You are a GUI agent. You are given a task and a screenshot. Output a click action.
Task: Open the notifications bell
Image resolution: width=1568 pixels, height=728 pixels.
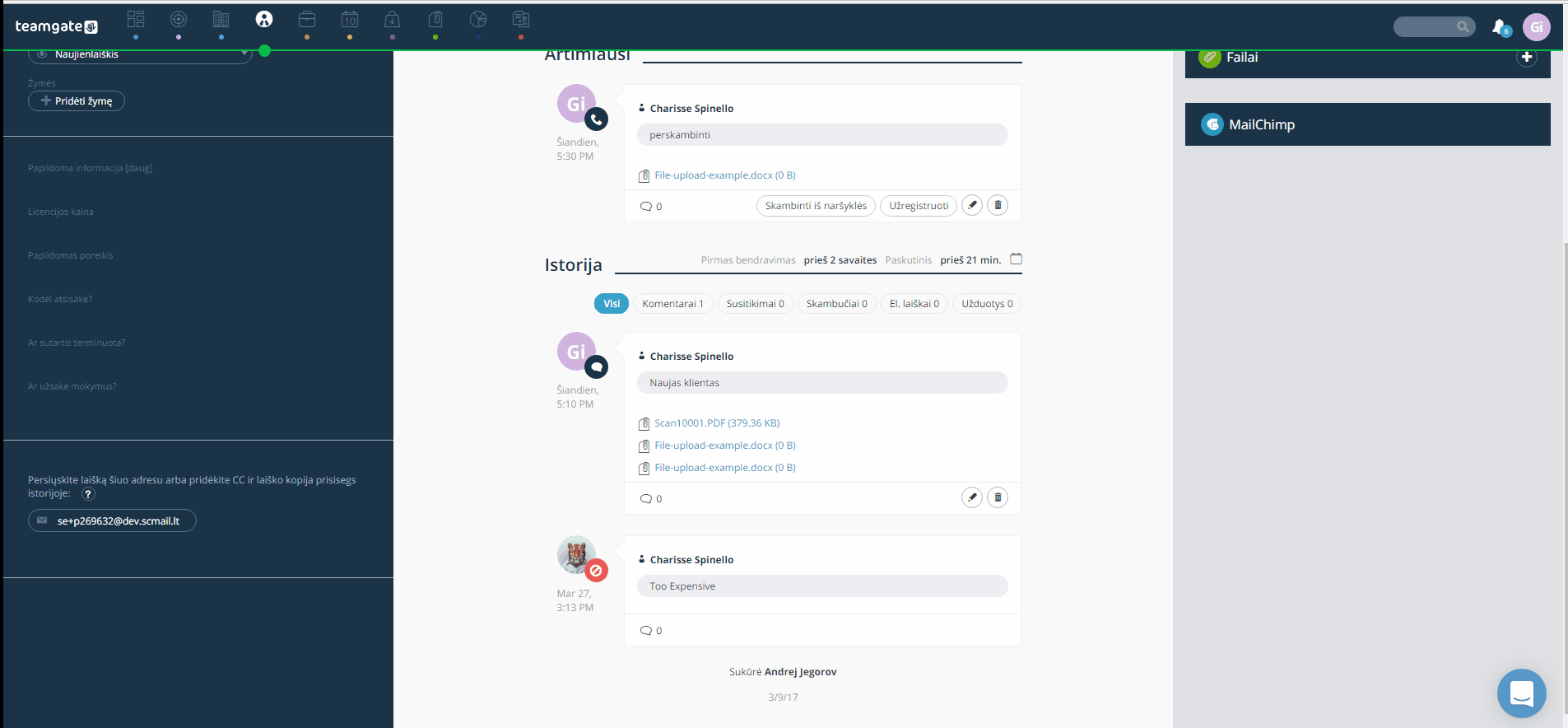point(1500,27)
